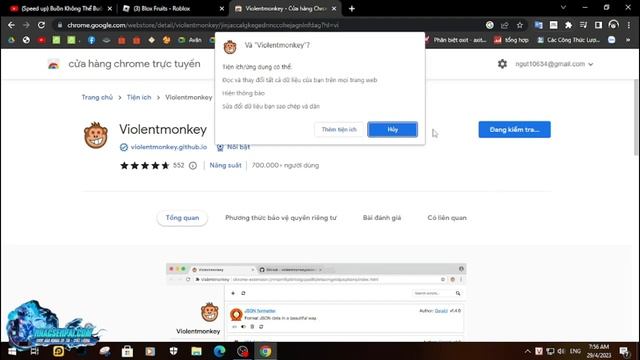Image resolution: width=640 pixels, height=360 pixels.
Task: Click the rating info icon beside 552
Action: (193, 165)
